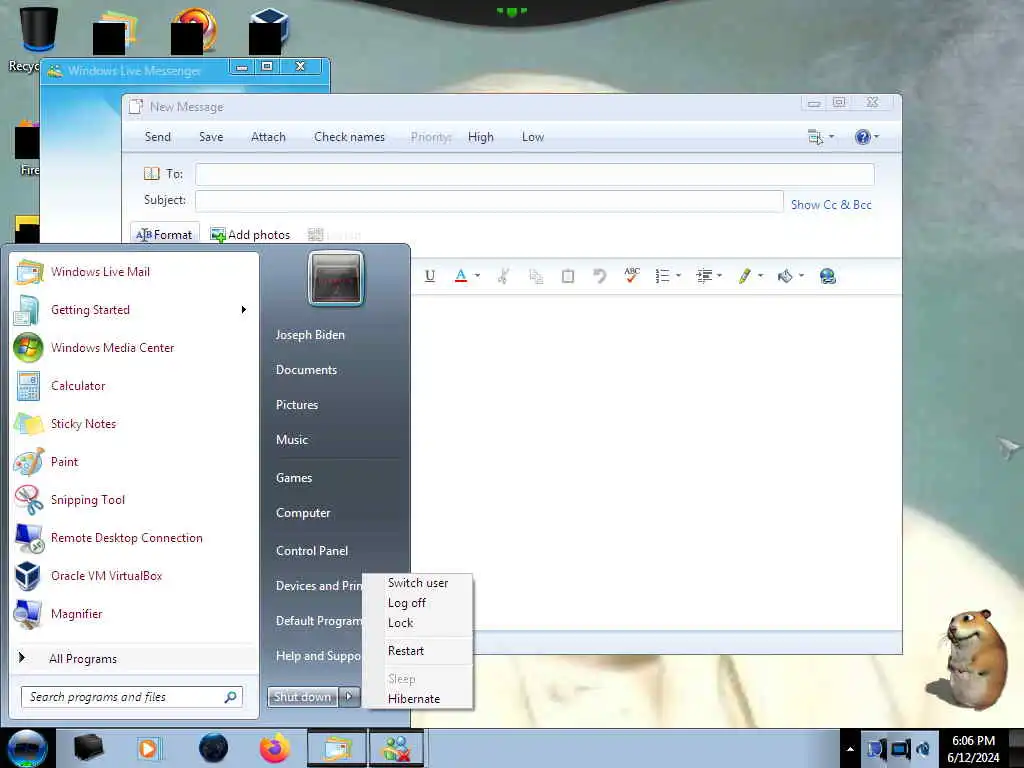This screenshot has height=768, width=1024.
Task: Click the indent paragraph icon
Action: pos(704,276)
